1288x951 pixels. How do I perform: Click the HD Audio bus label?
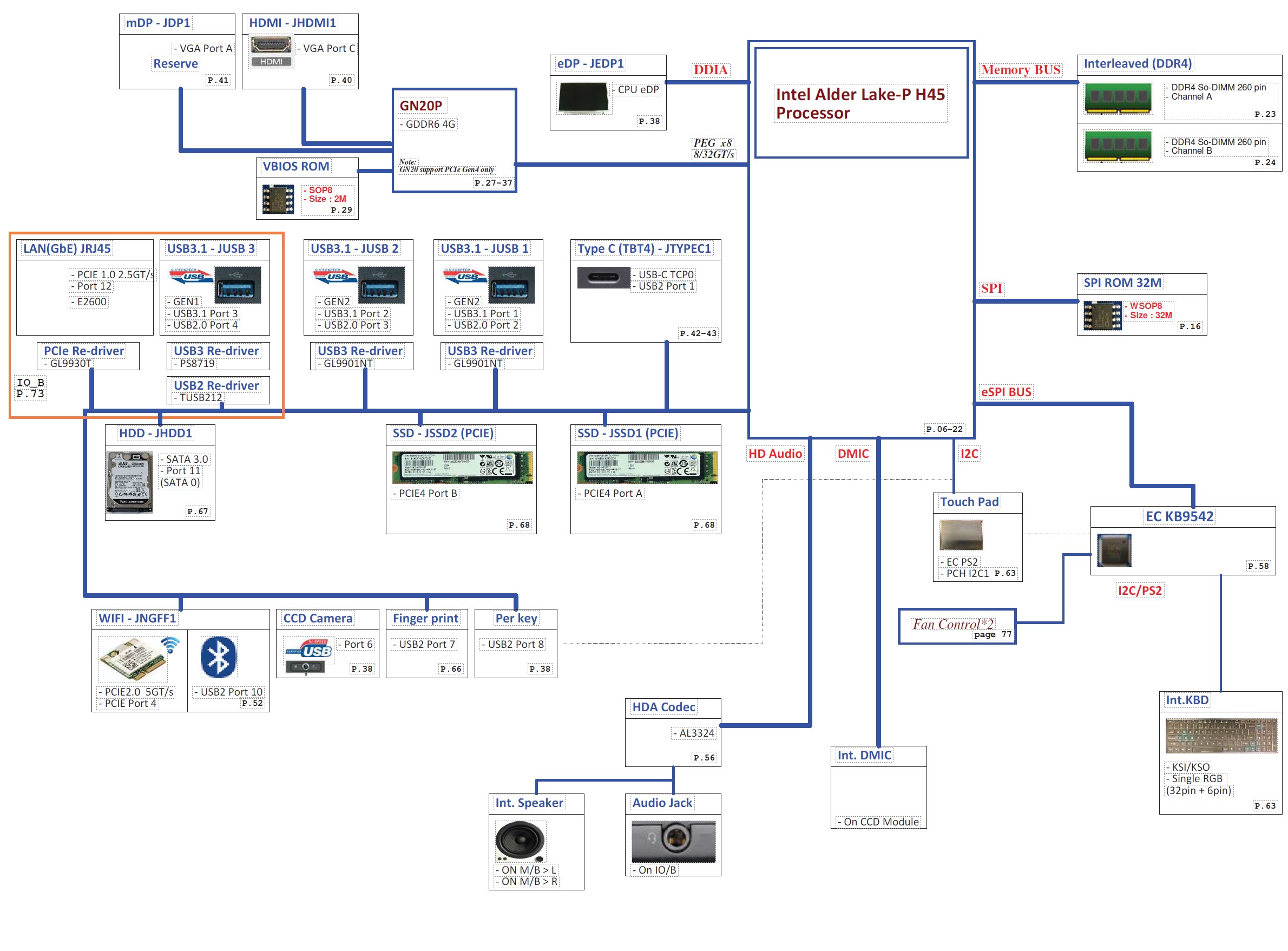point(775,454)
